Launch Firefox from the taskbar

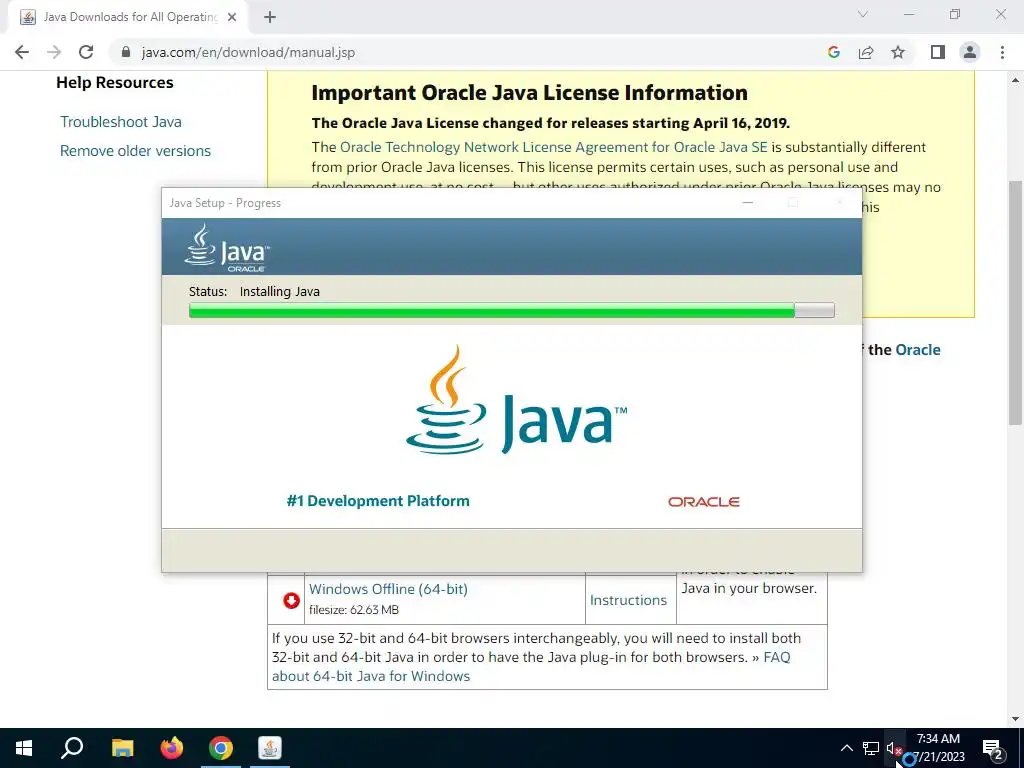pos(172,748)
